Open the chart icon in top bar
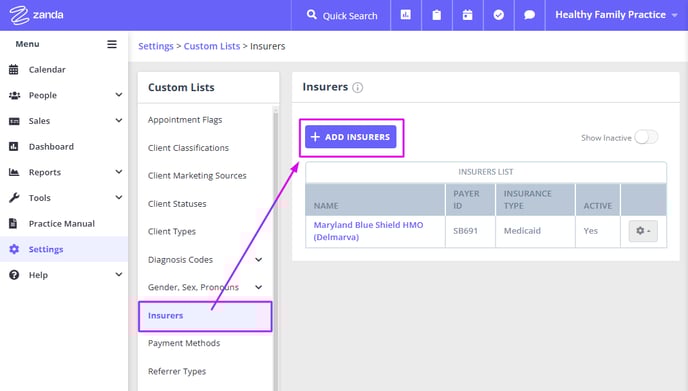This screenshot has height=391, width=688. [406, 15]
